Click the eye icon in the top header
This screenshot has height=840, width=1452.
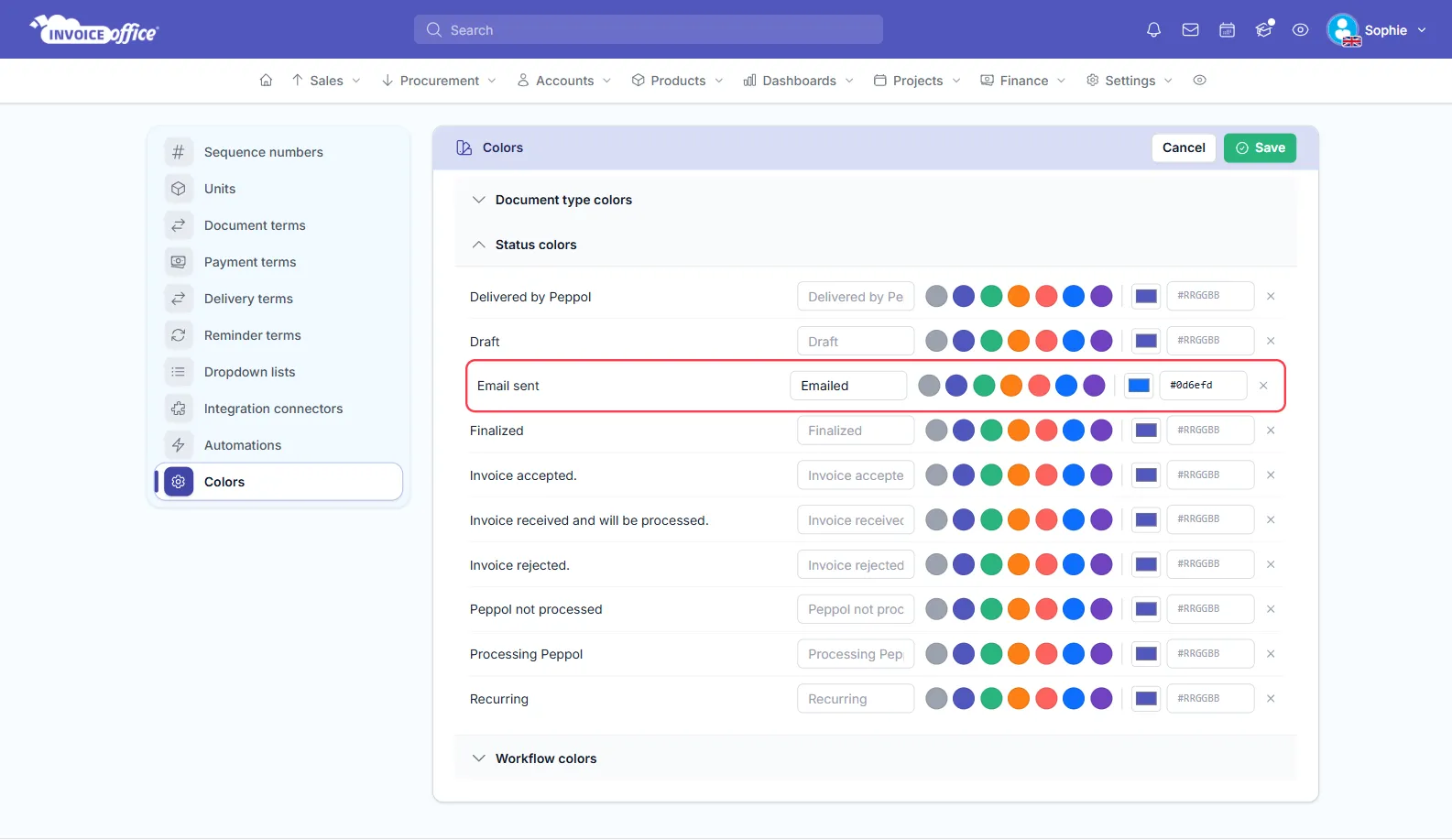[1300, 30]
